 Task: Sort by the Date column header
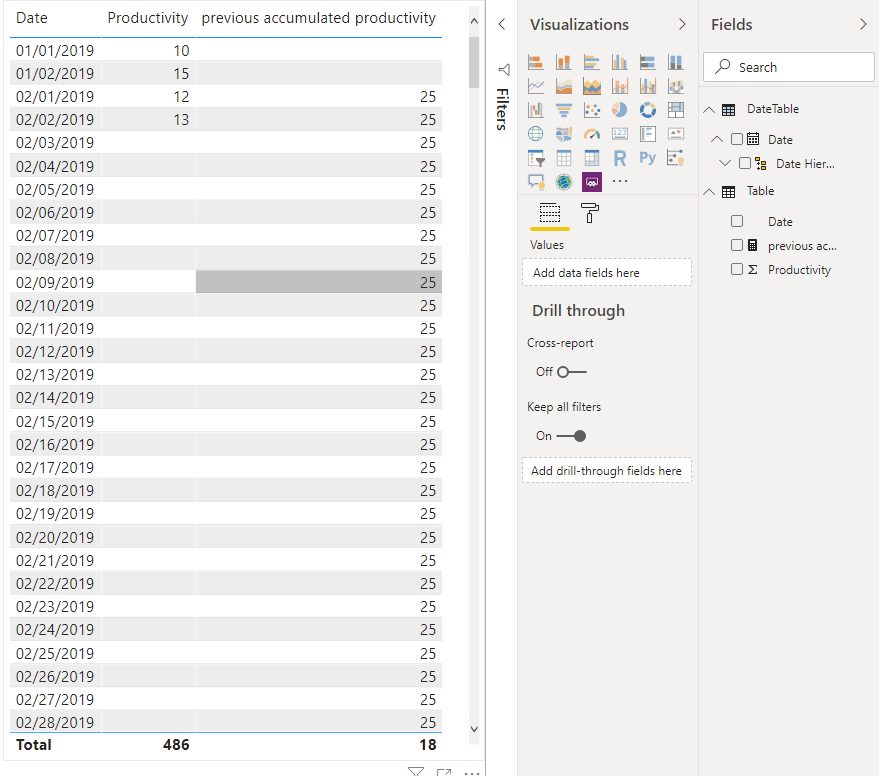coord(32,18)
